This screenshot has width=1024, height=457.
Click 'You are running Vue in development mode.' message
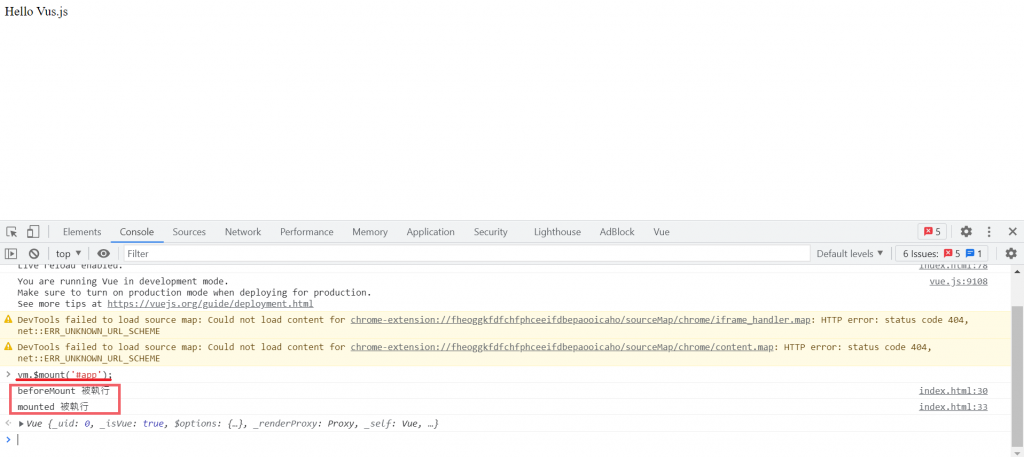(x=123, y=281)
